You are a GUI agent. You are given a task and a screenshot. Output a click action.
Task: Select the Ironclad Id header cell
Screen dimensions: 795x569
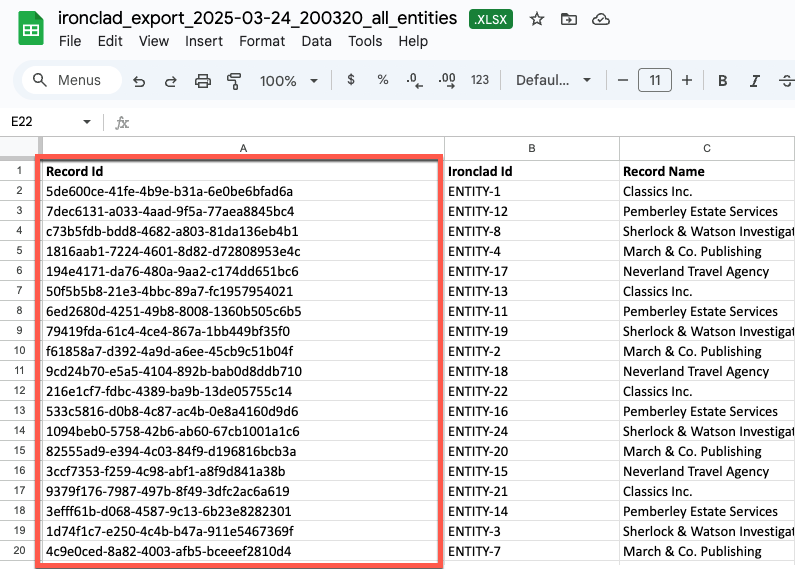pyautogui.click(x=532, y=171)
